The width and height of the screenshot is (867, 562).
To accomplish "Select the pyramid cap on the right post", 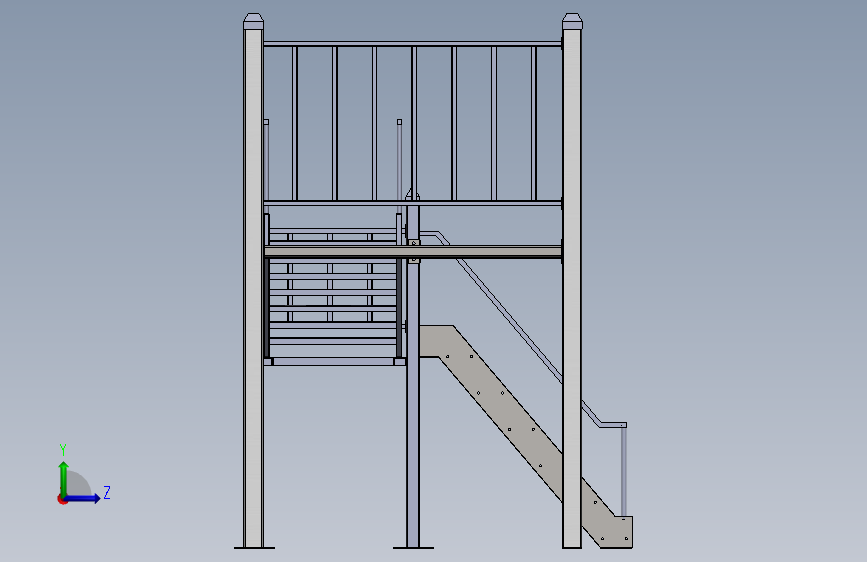I will coord(572,21).
